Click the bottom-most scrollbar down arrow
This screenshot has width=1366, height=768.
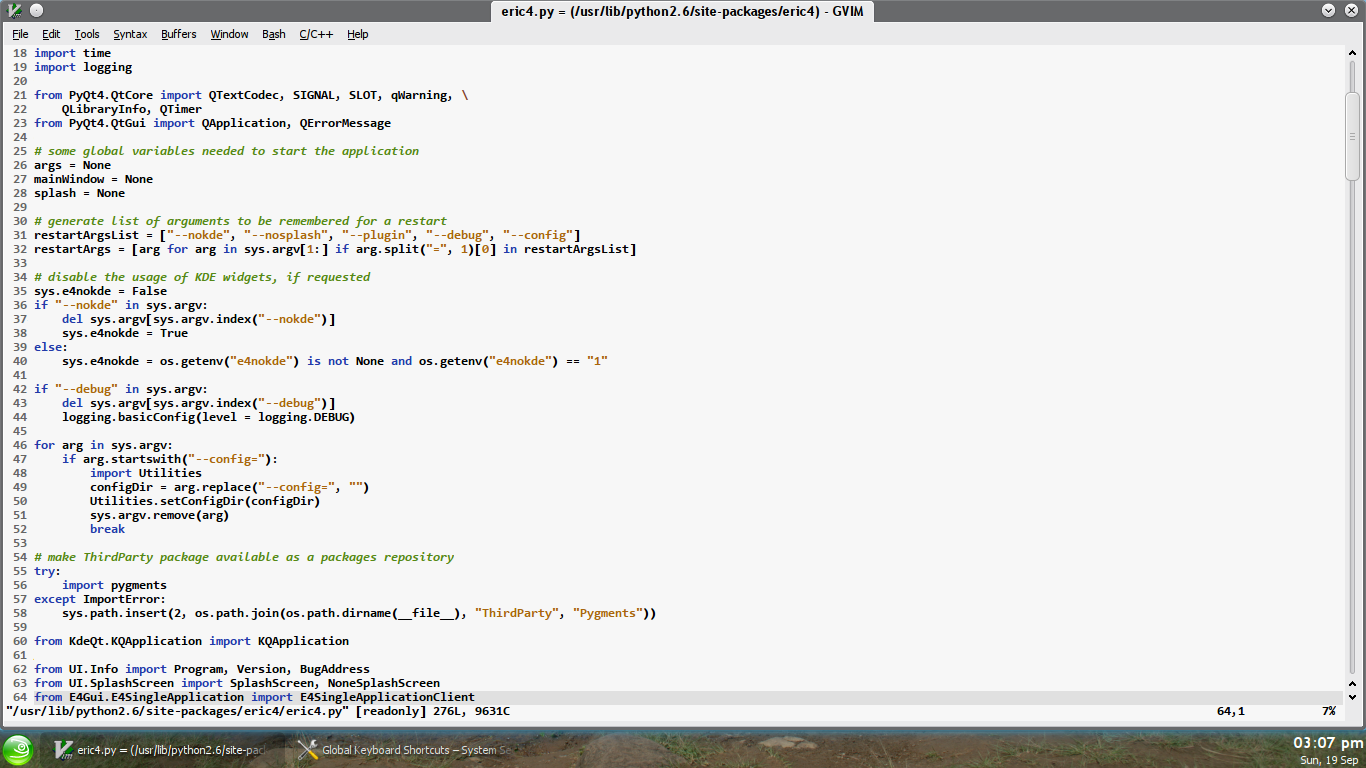(x=1352, y=696)
